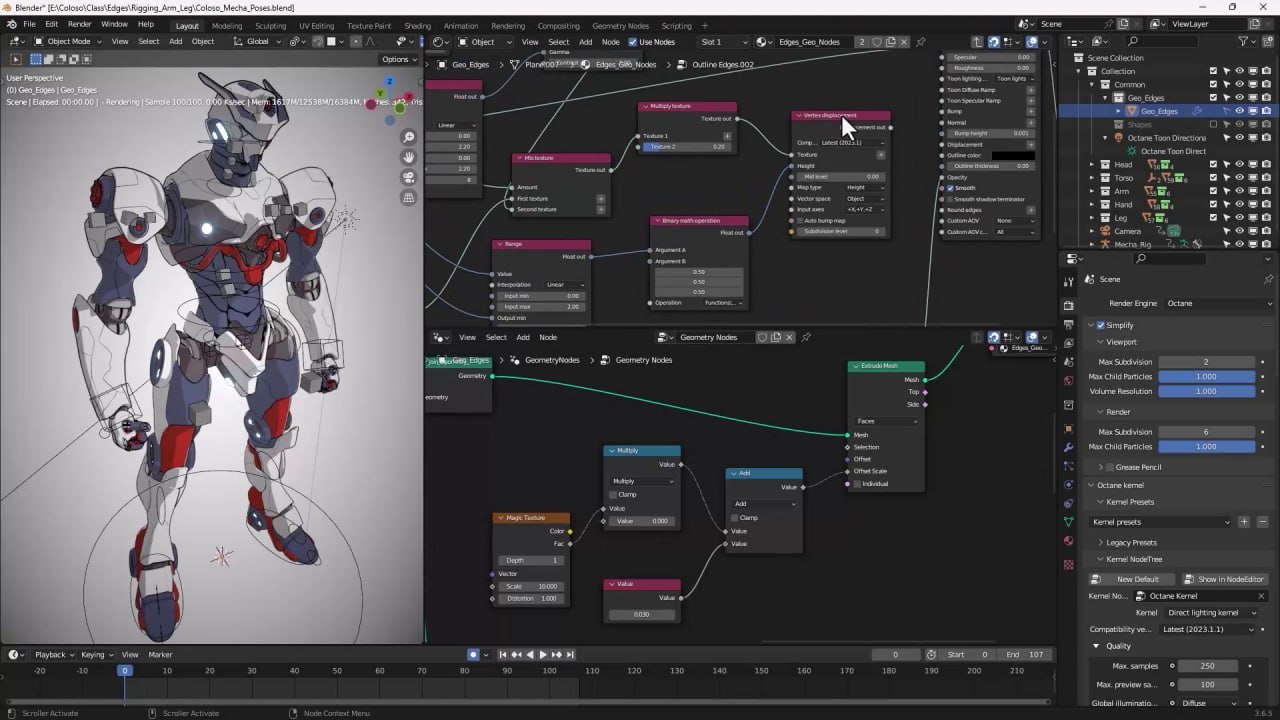The image size is (1280, 720).
Task: Pin the Edges_Geo_Nodes shader node tree
Action: [920, 42]
